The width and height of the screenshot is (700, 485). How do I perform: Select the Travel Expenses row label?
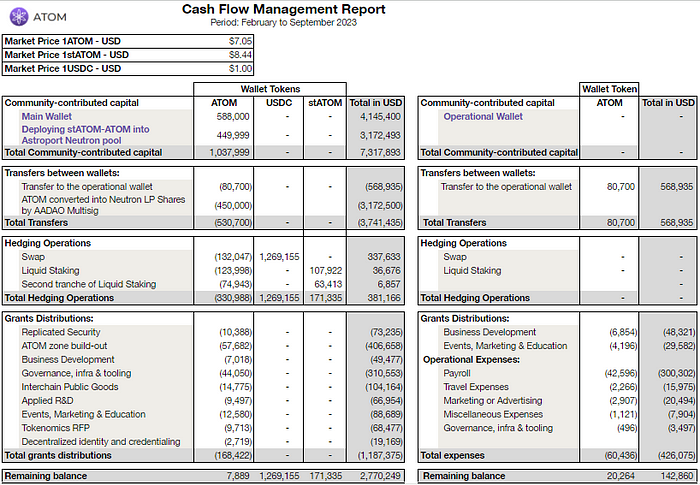pyautogui.click(x=476, y=387)
